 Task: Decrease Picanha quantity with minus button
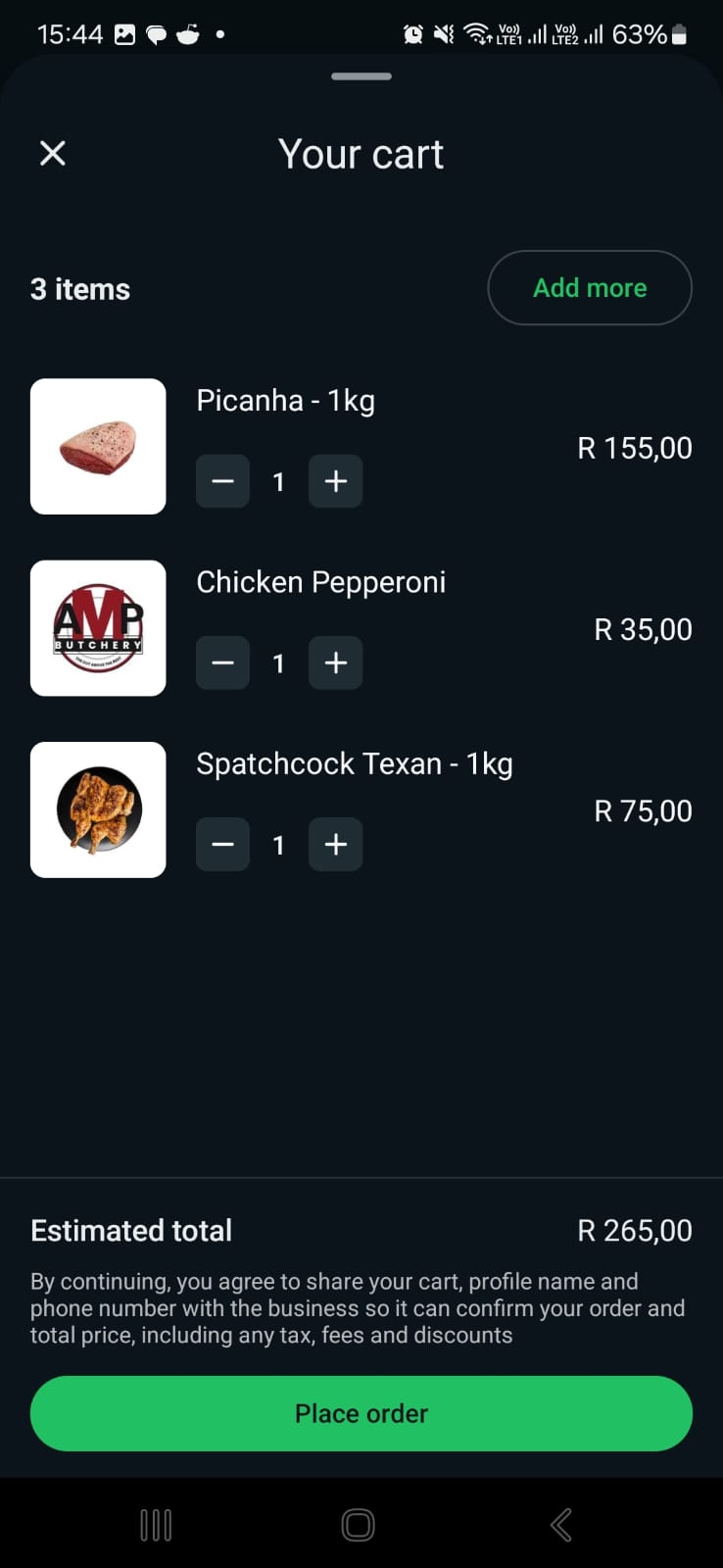[222, 481]
